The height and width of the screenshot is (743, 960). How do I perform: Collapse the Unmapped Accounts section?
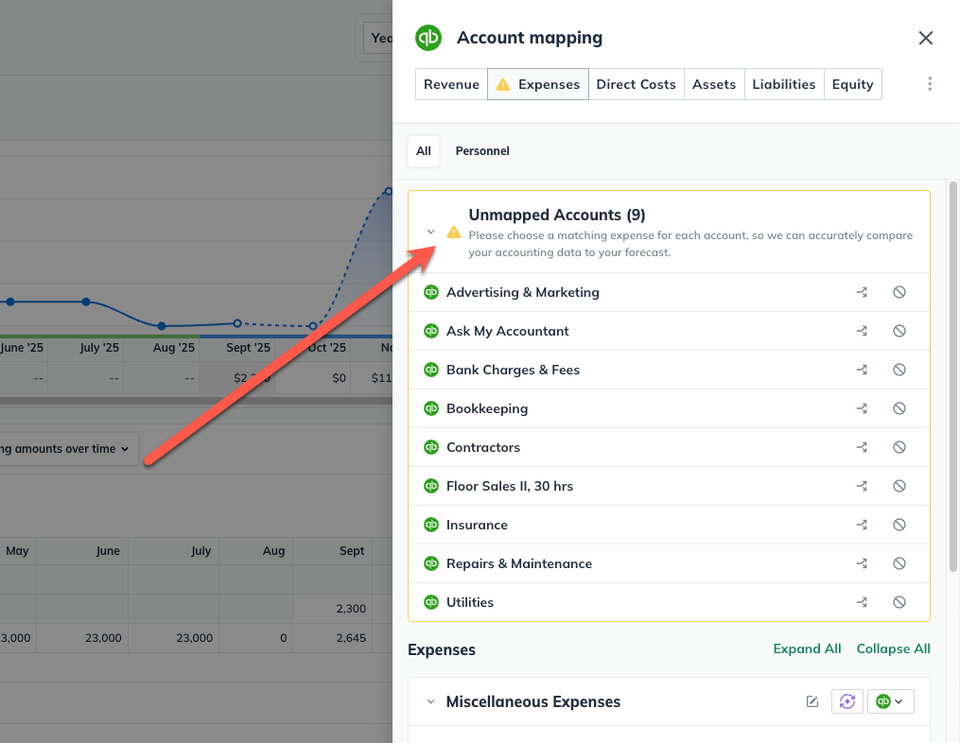(431, 232)
